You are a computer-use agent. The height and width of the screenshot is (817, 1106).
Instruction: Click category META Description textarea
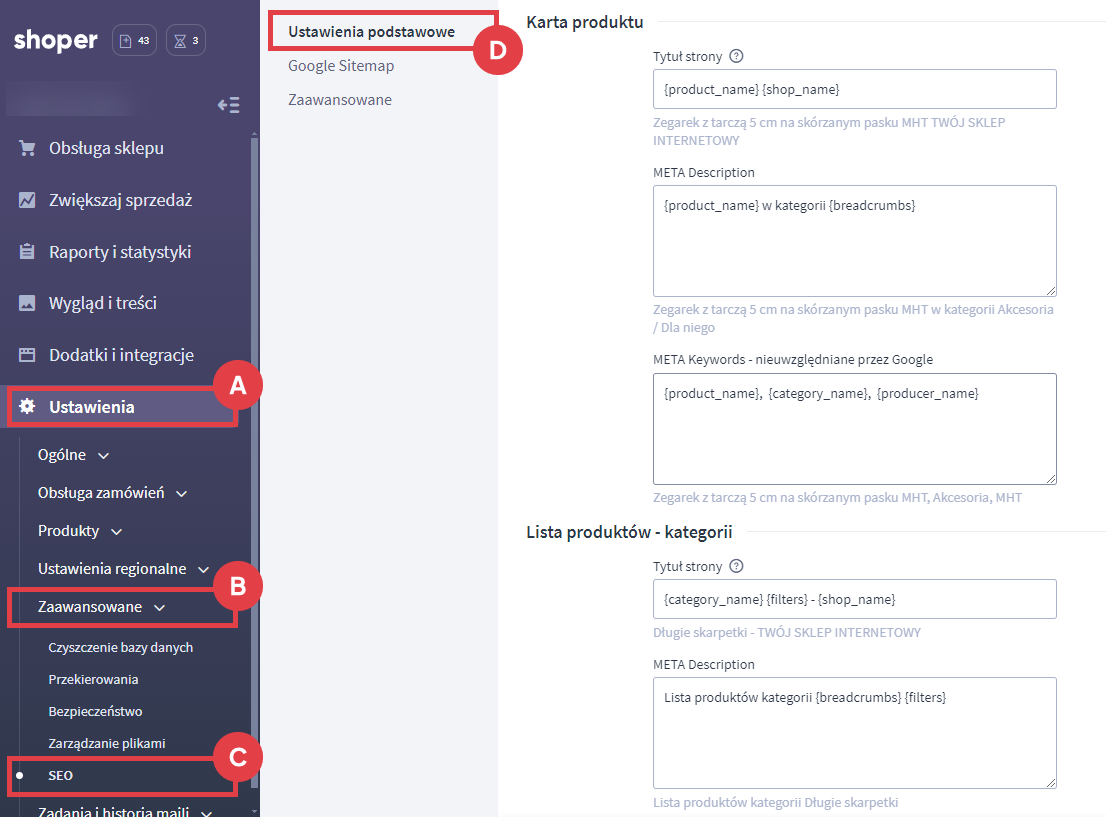854,733
